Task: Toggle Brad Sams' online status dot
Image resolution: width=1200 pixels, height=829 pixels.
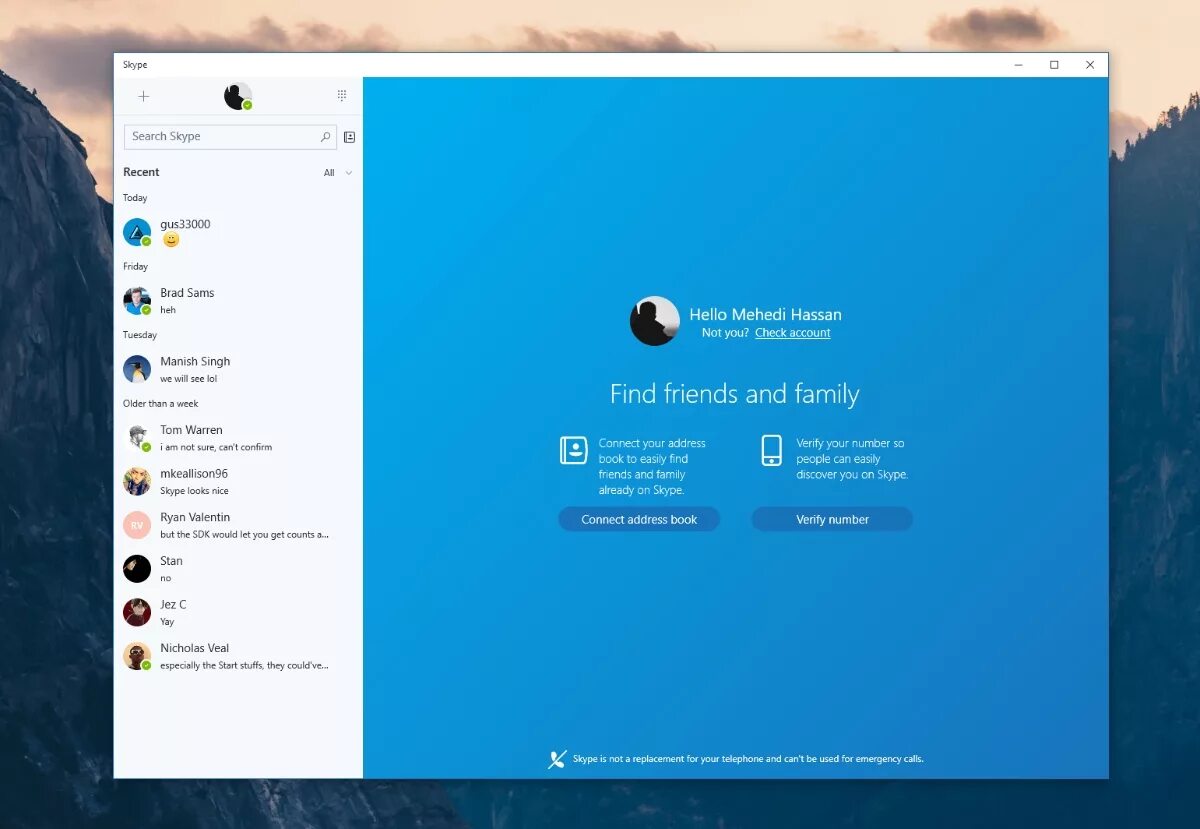Action: click(x=147, y=311)
